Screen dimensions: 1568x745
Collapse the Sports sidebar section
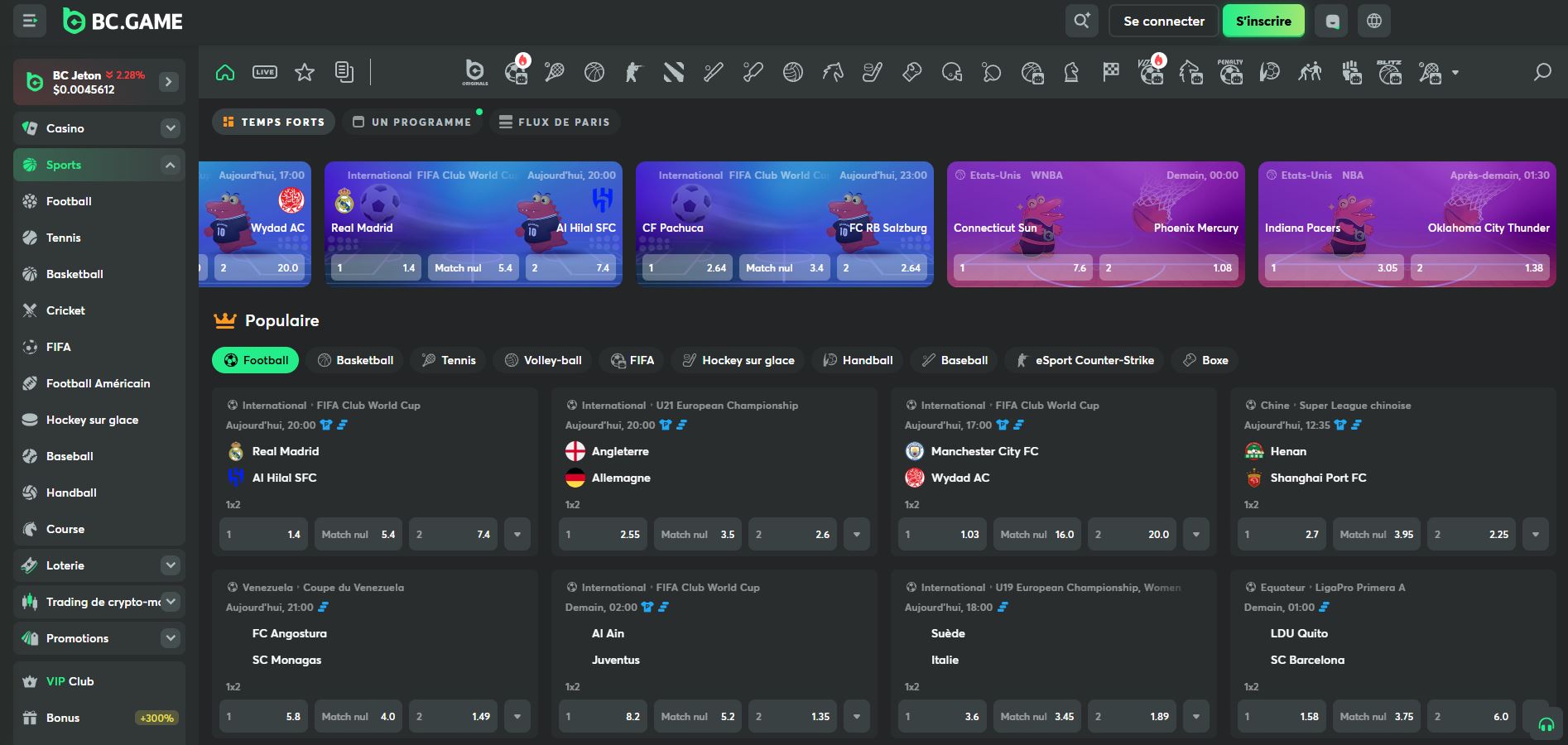pos(171,165)
